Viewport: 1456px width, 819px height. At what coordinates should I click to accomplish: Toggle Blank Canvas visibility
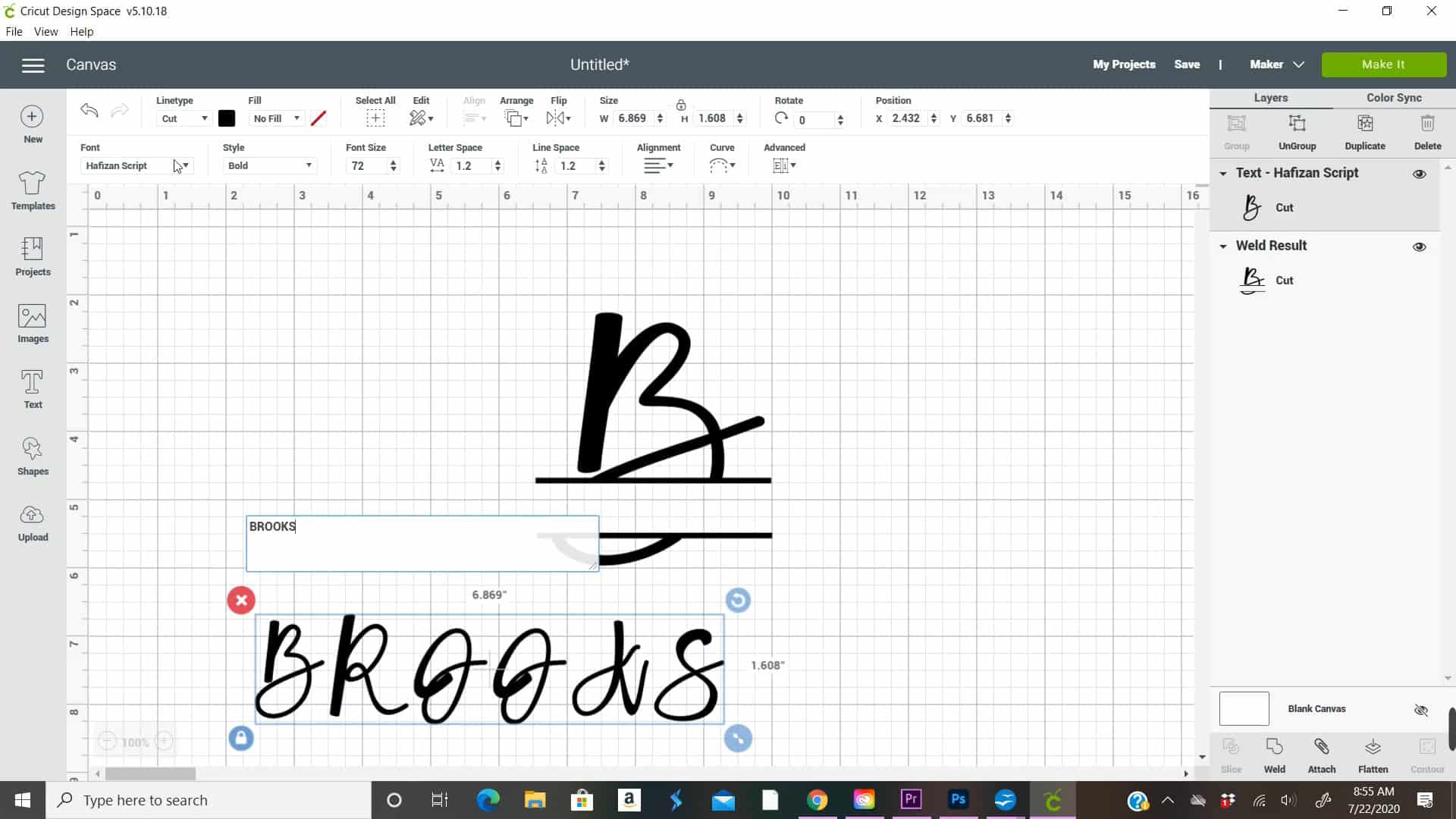[1421, 710]
